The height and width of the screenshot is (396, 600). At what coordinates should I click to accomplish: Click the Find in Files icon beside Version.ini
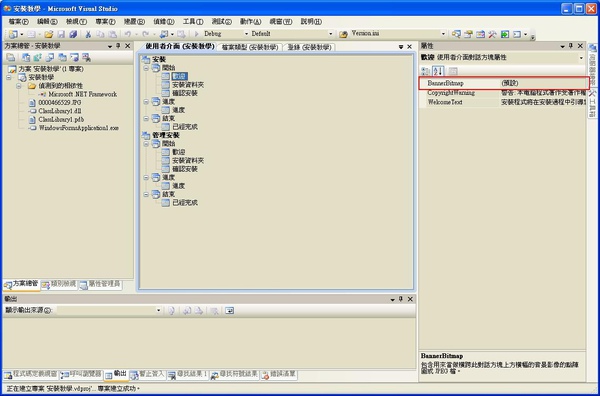point(343,34)
